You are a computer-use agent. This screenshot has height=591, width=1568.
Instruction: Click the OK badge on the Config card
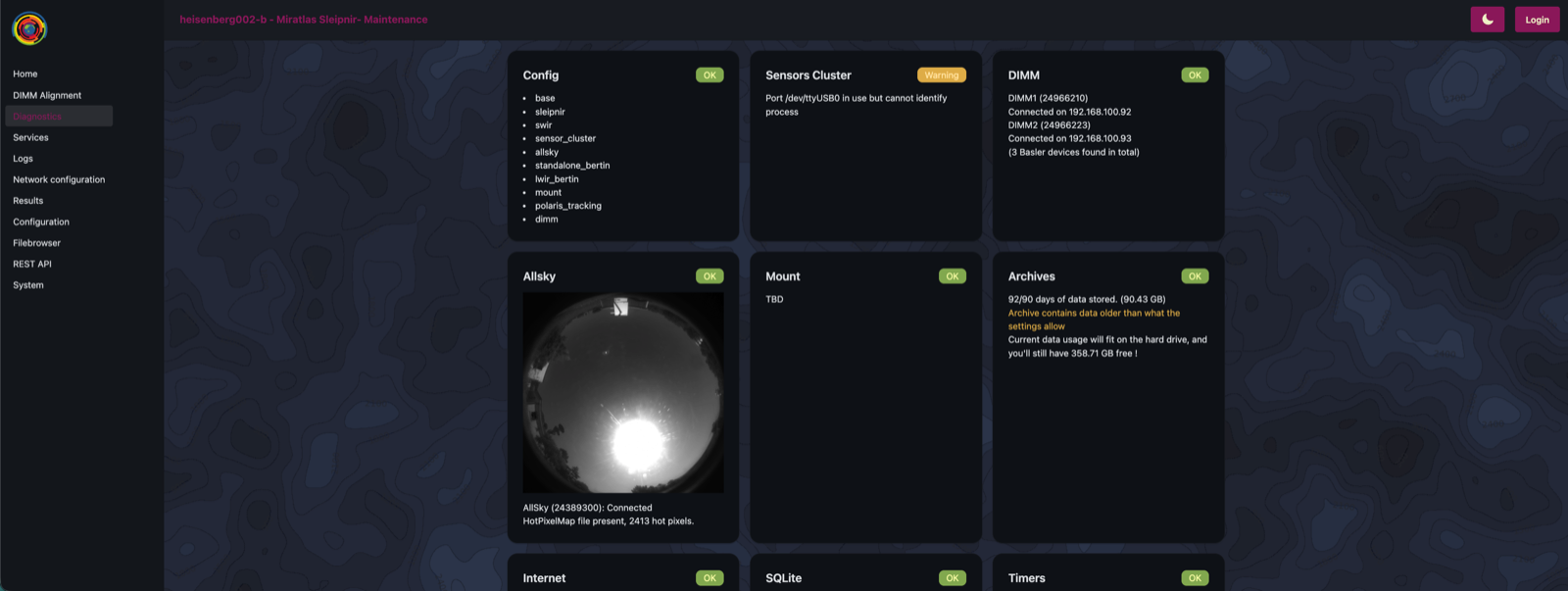(710, 75)
